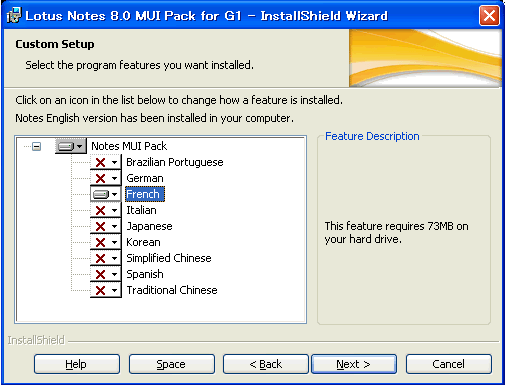The image size is (507, 385).
Task: Select the Spanish feature
Action: click(x=145, y=274)
